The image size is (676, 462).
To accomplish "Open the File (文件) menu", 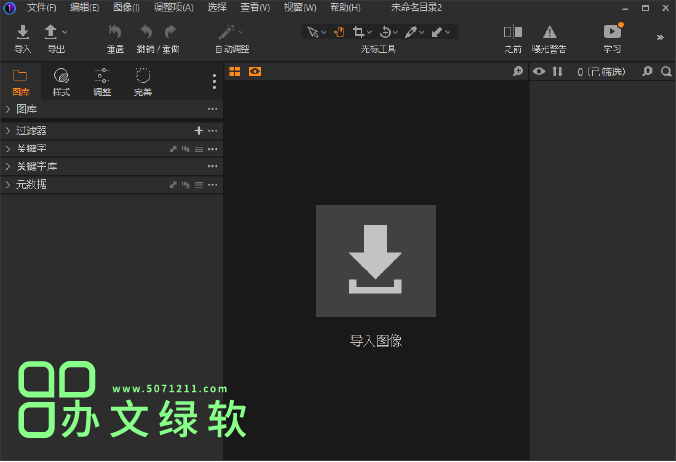I will point(41,7).
